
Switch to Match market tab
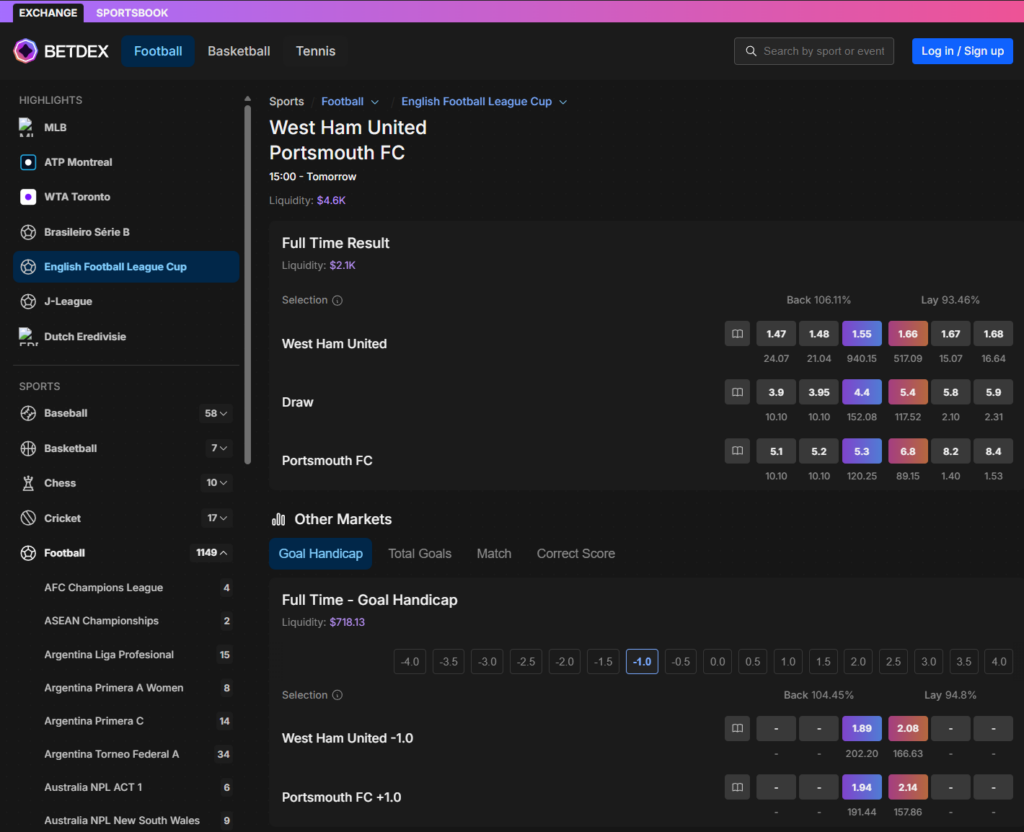click(494, 554)
